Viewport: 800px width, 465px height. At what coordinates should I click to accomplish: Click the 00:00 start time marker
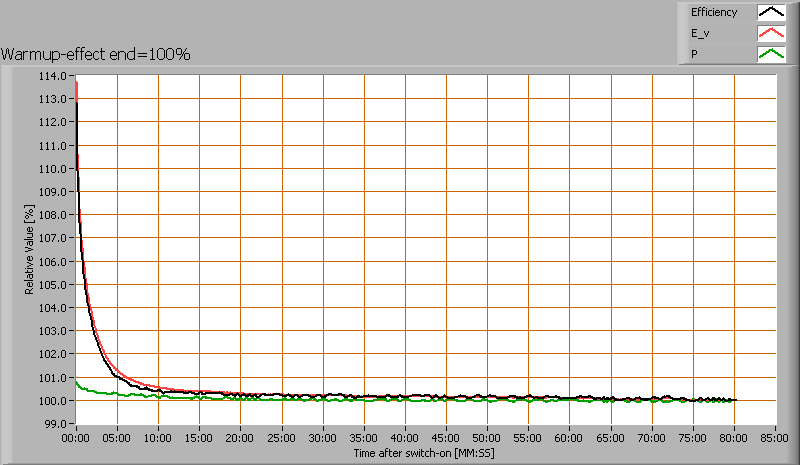click(76, 438)
